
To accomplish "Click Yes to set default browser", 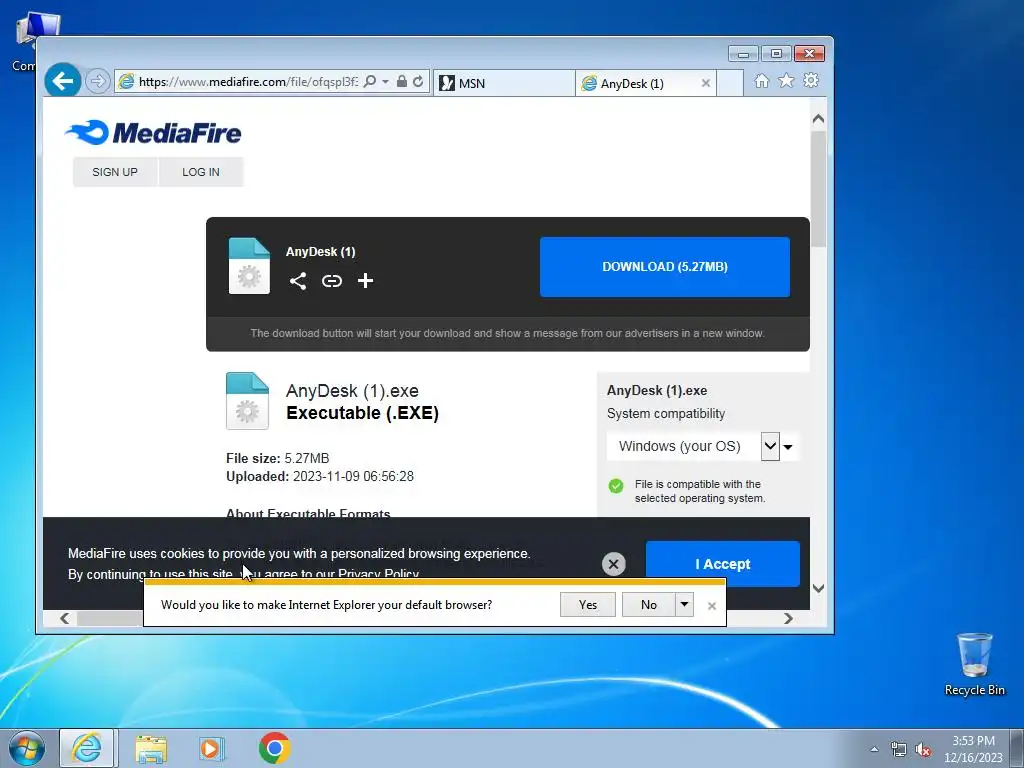I will tap(588, 605).
